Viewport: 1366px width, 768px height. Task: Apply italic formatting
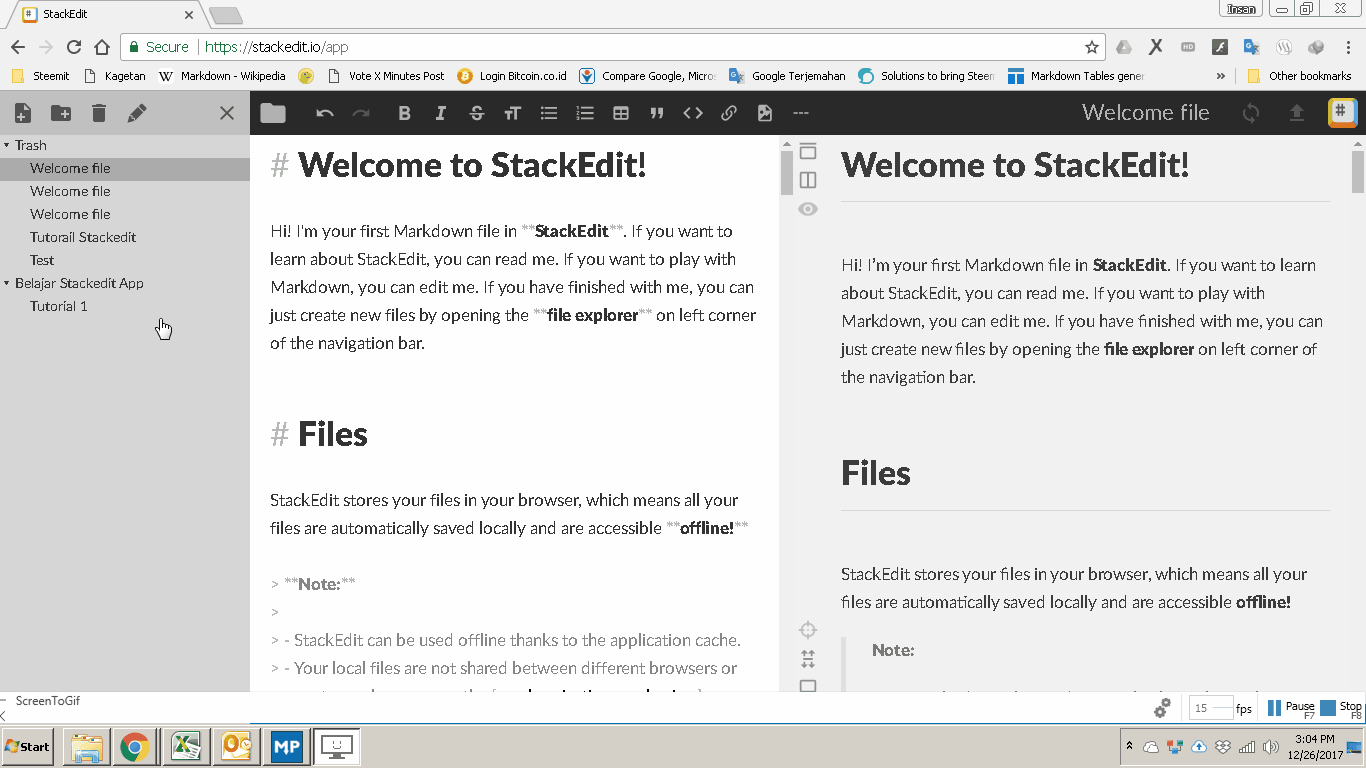[441, 113]
